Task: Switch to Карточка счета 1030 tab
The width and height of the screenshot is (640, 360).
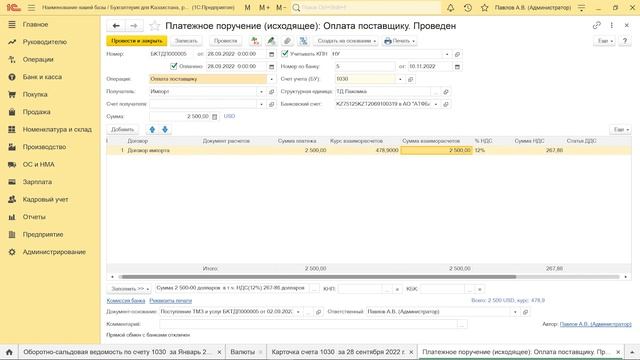Action: tap(338, 352)
